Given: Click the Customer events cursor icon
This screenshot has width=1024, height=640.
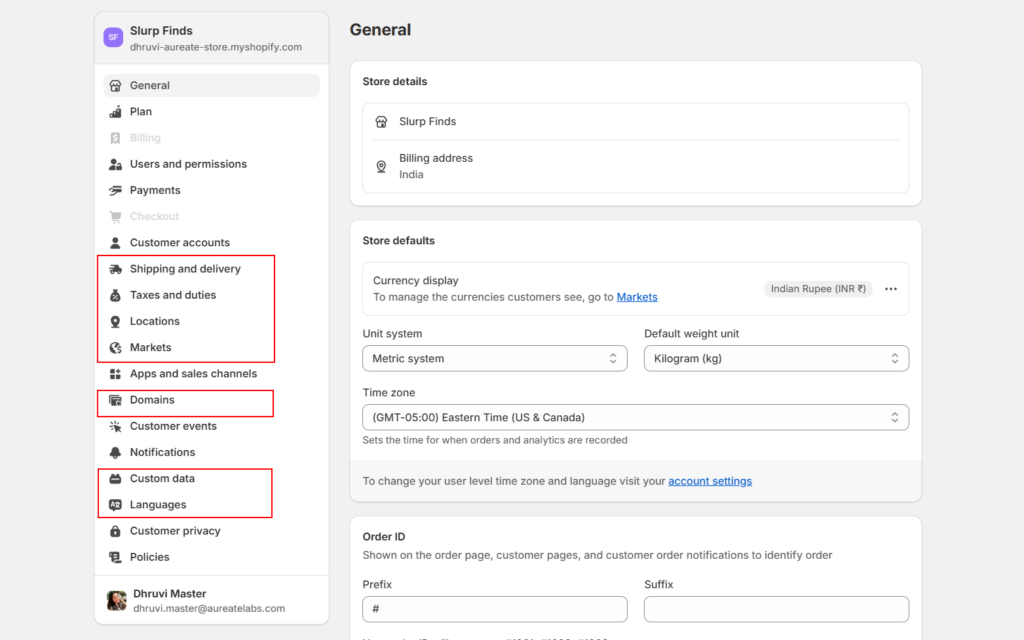Looking at the screenshot, I should tap(116, 426).
